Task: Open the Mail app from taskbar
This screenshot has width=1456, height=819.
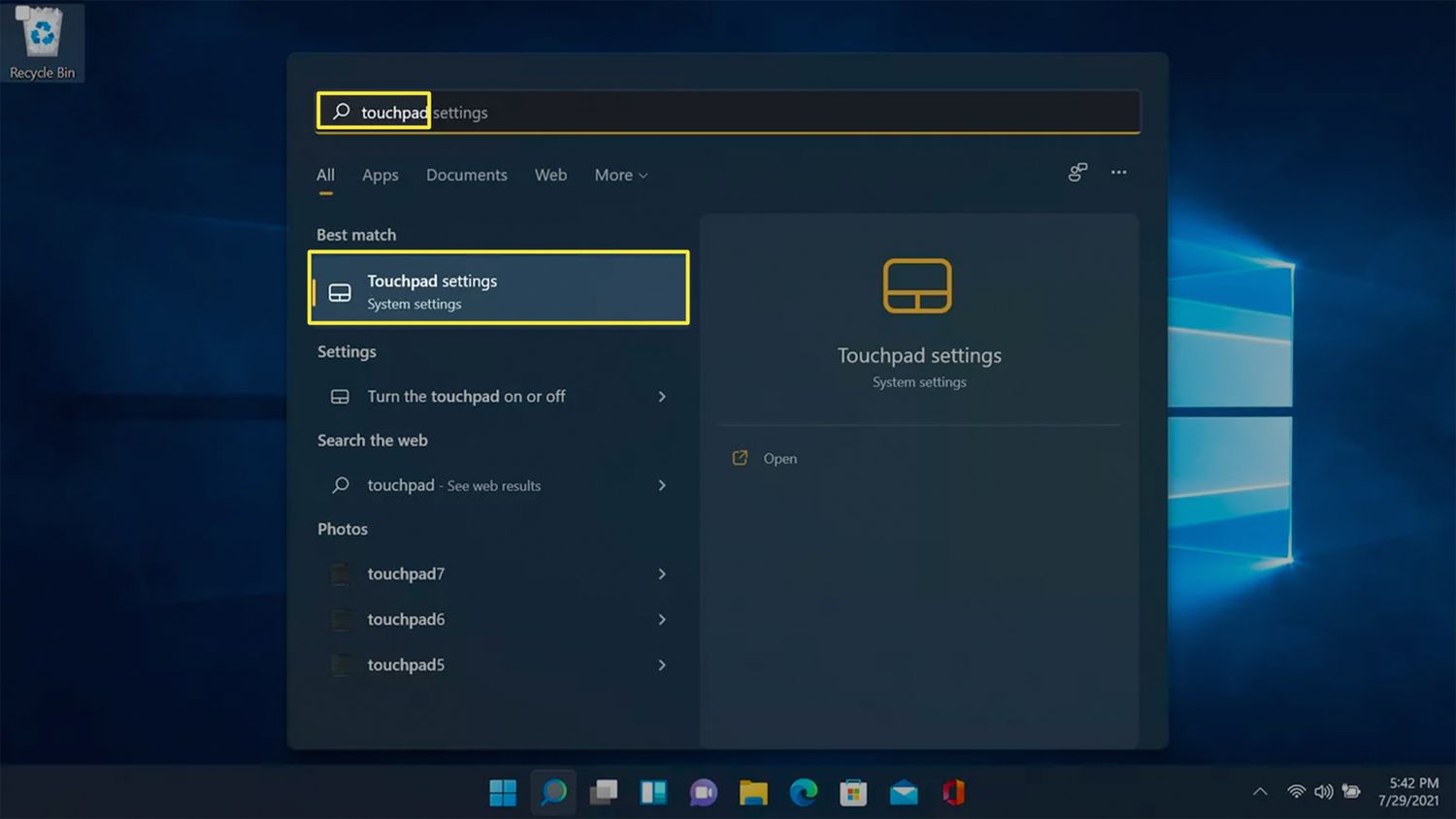Action: pos(904,793)
